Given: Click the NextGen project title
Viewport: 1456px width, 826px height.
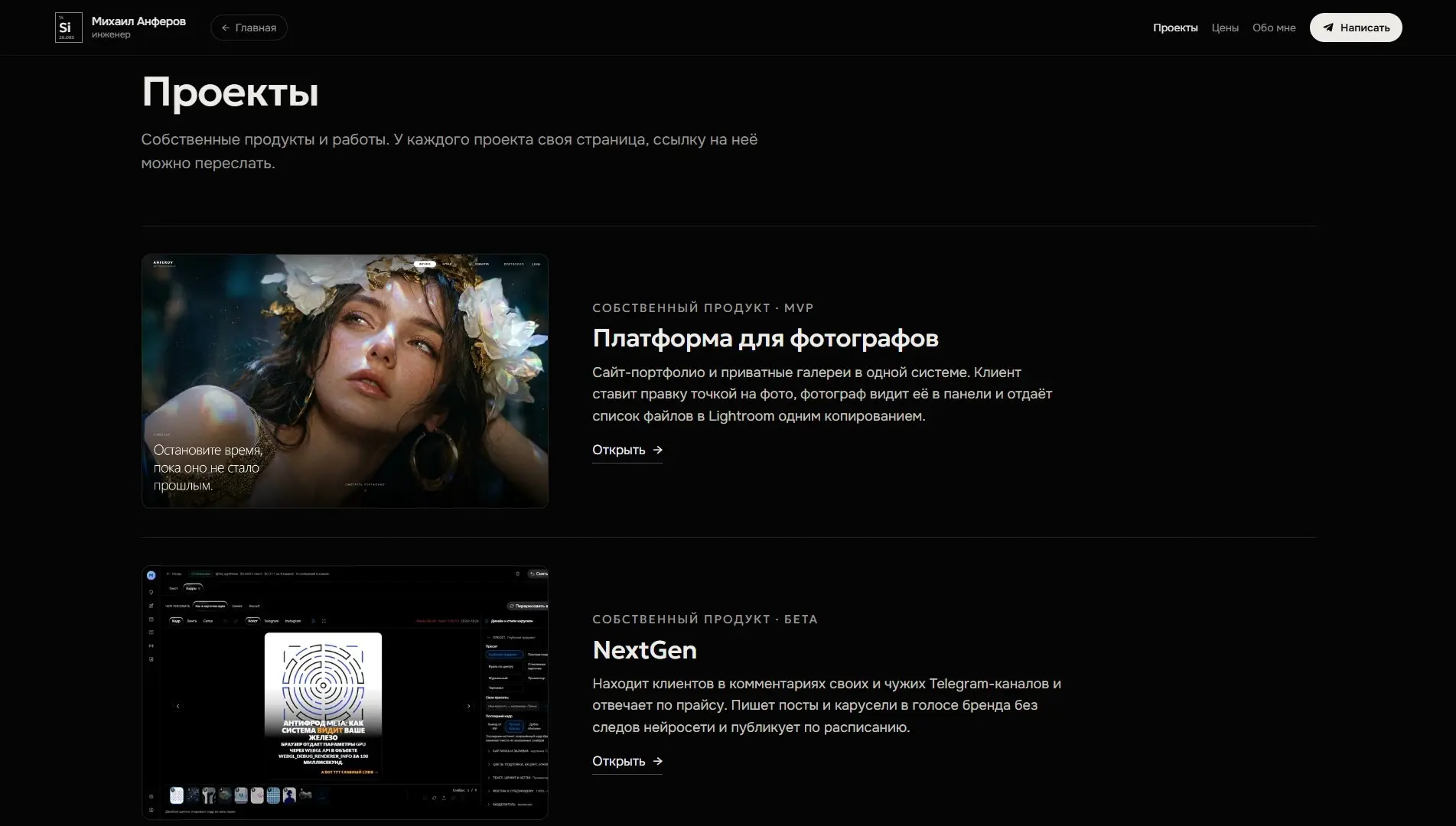Looking at the screenshot, I should tap(644, 650).
